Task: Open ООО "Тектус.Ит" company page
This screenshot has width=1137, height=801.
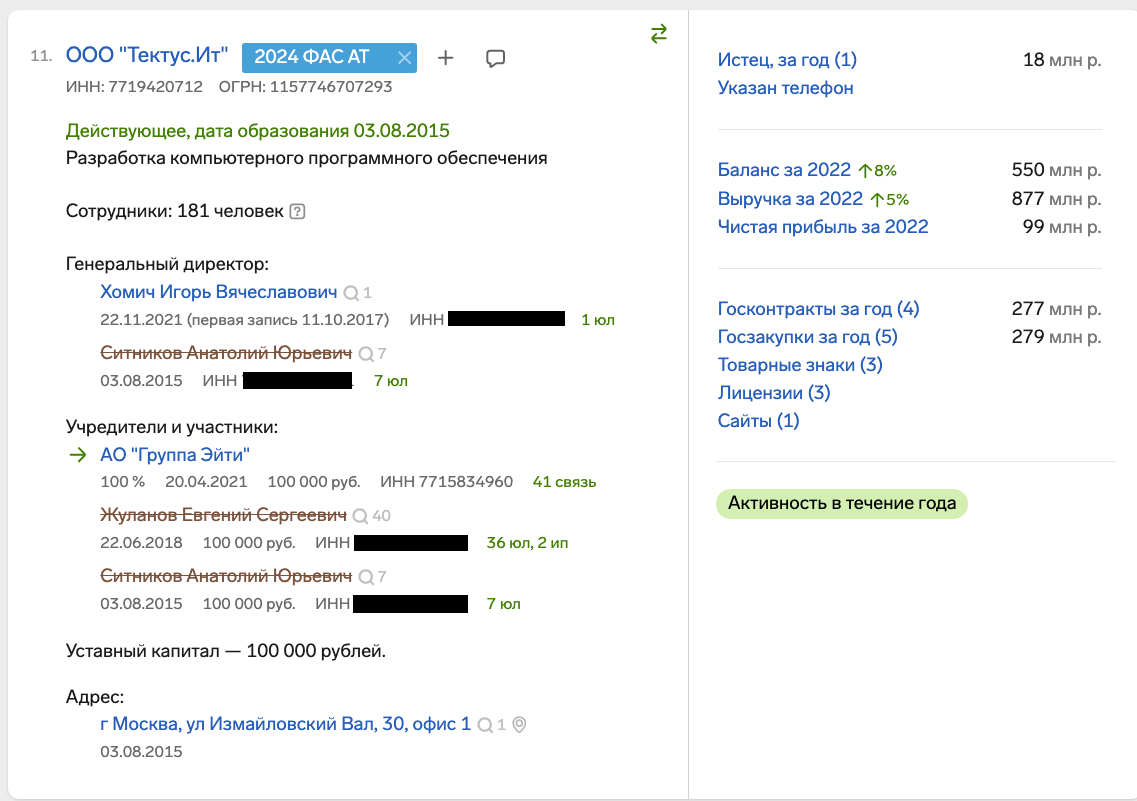Action: 146,55
